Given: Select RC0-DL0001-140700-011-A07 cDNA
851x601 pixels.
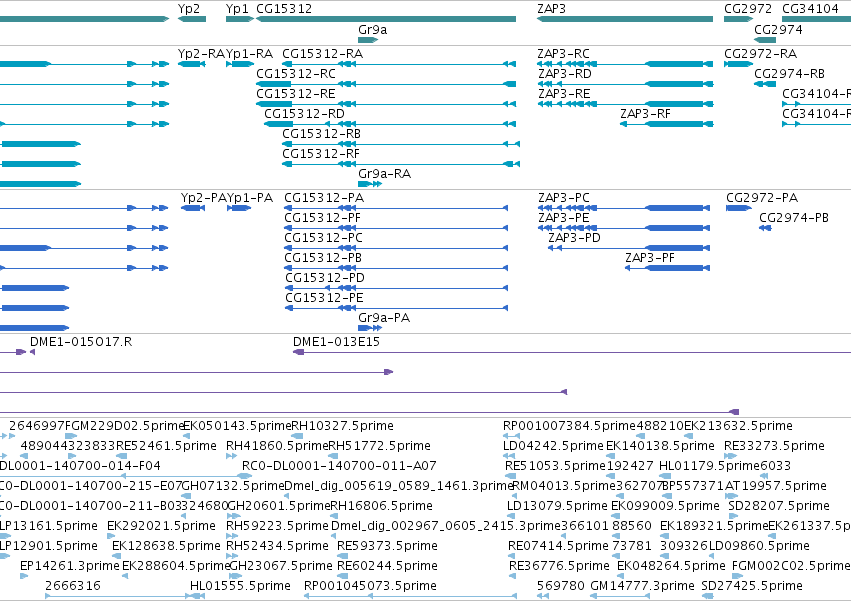Looking at the screenshot, I should coord(339,466).
